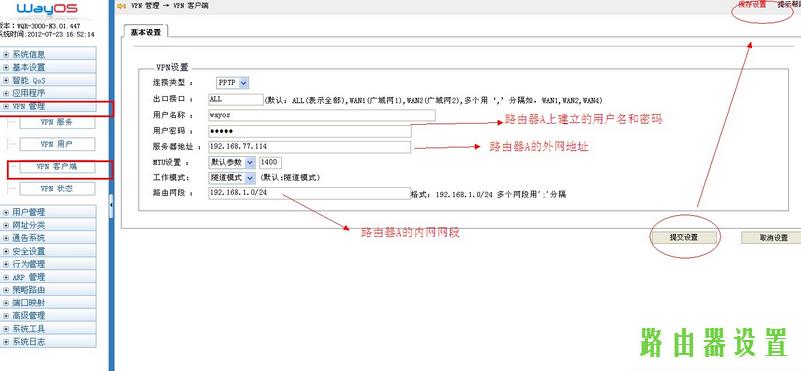Collapse the VPN 管理 menu section

tap(49, 106)
